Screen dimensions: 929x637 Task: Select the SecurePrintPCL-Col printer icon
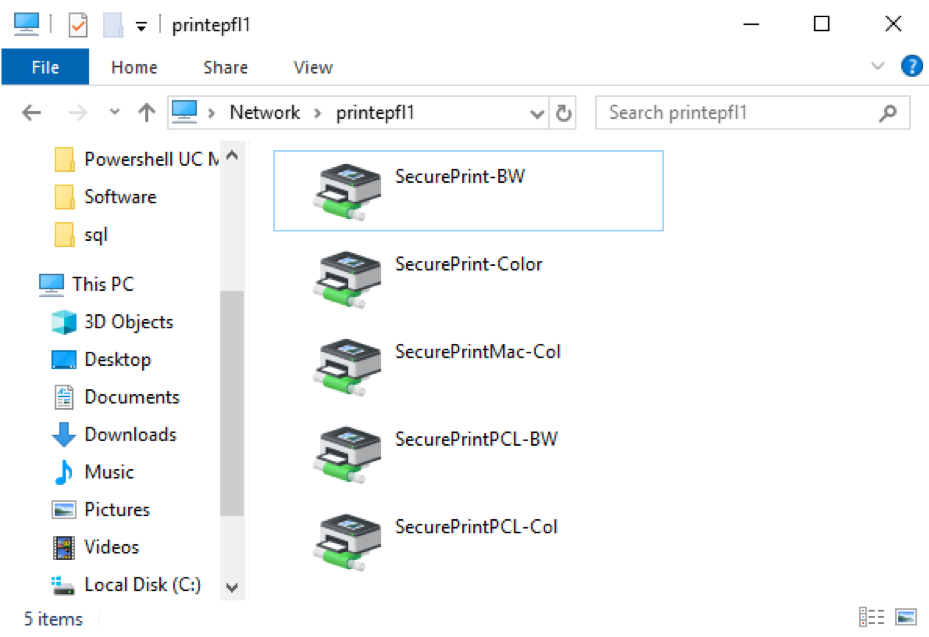pos(347,542)
